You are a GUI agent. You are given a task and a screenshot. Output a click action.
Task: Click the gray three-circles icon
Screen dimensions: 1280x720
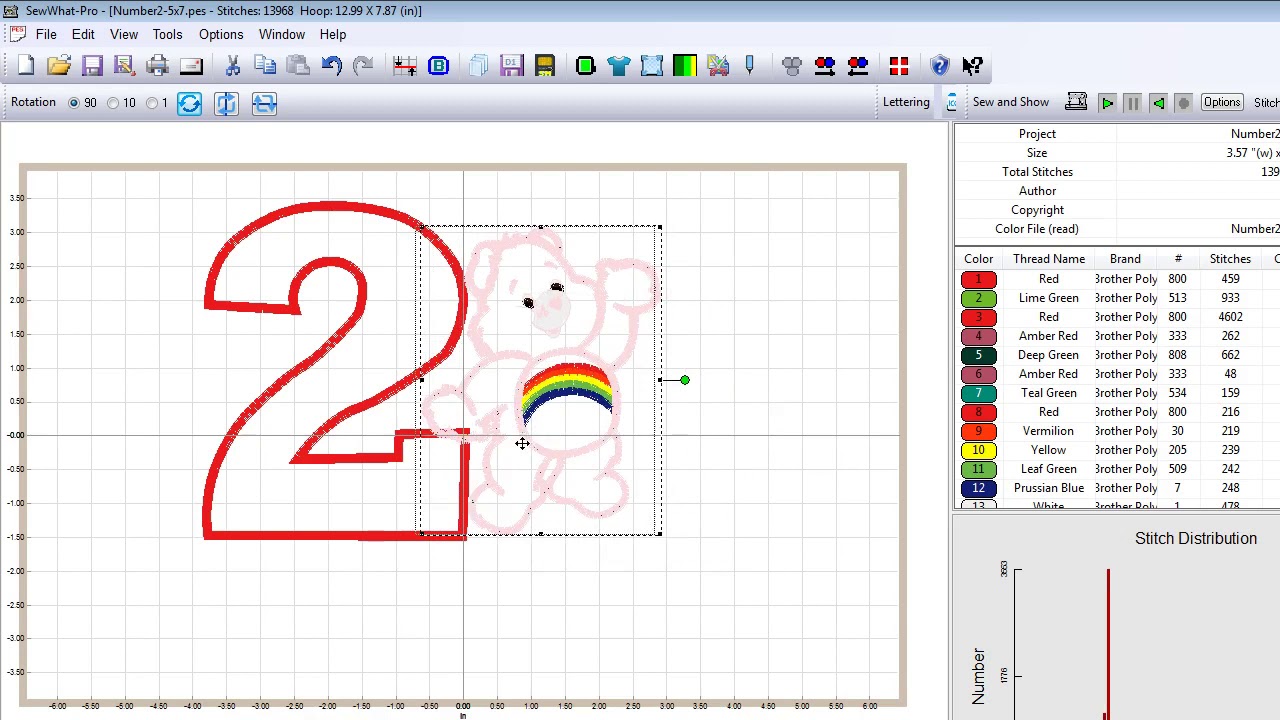coord(792,66)
